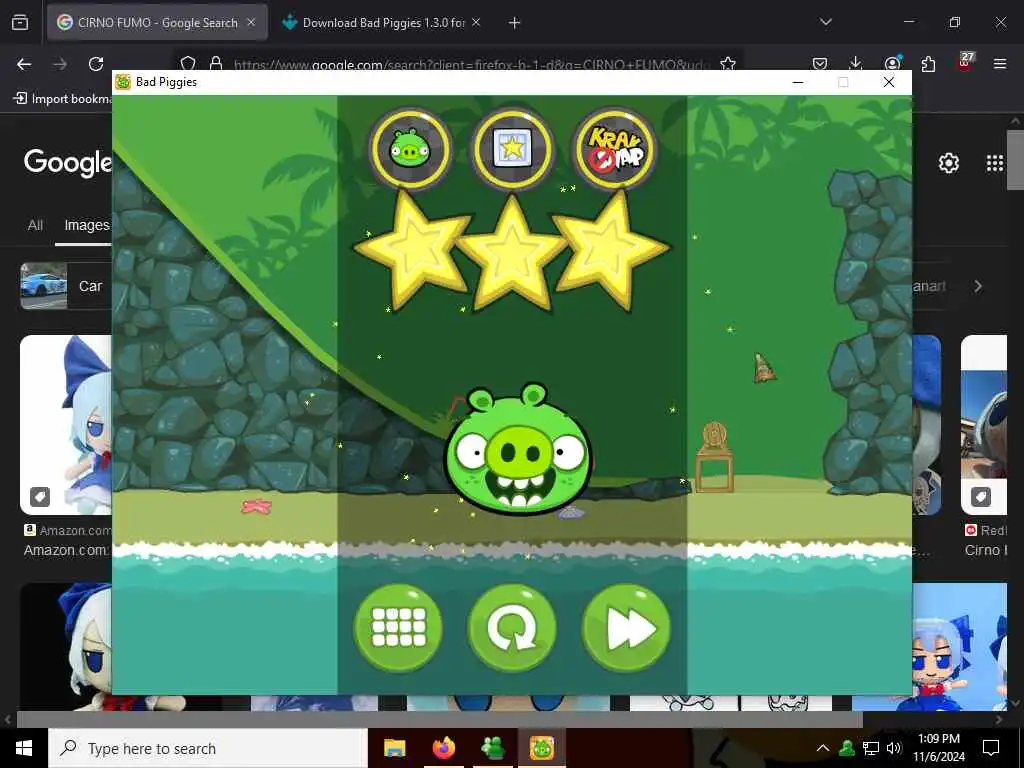Open Bad Piggies taskbar icon
Screen dimensions: 1024x768
[x=541, y=748]
